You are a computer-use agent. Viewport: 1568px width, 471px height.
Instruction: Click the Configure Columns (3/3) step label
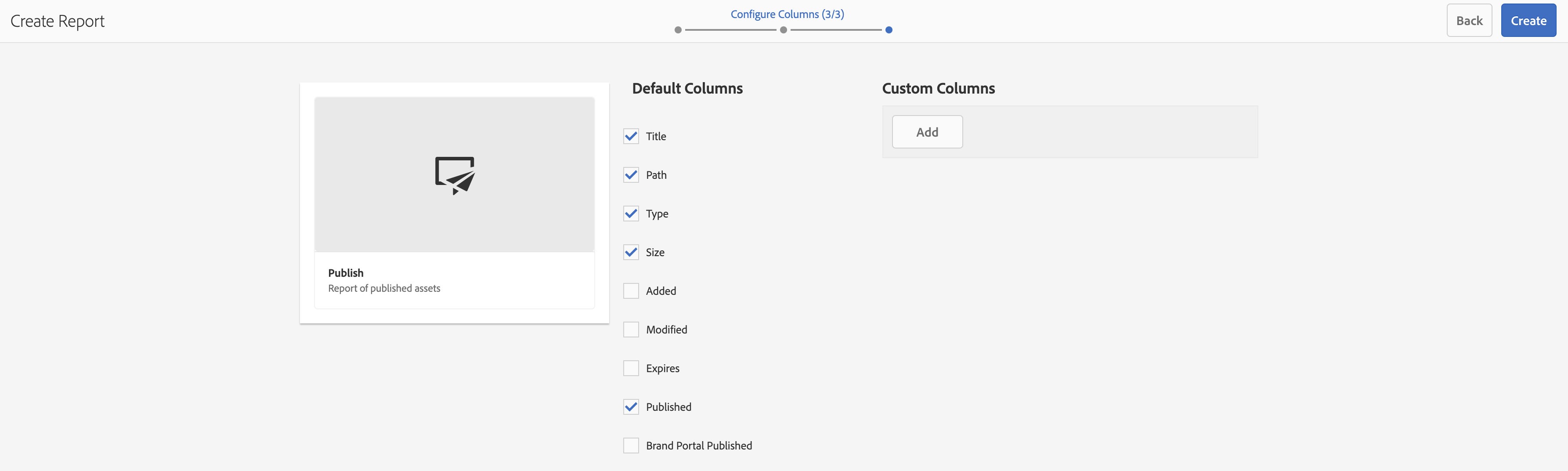(787, 14)
